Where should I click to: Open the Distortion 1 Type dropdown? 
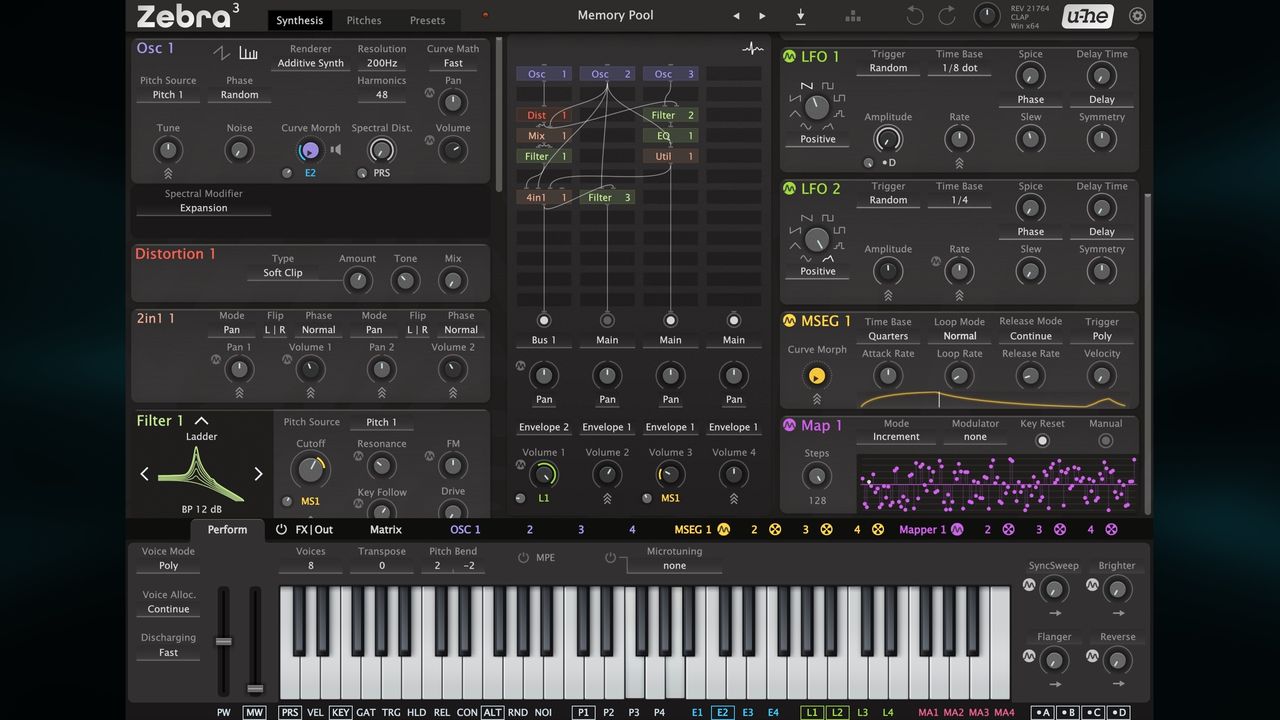pyautogui.click(x=283, y=272)
